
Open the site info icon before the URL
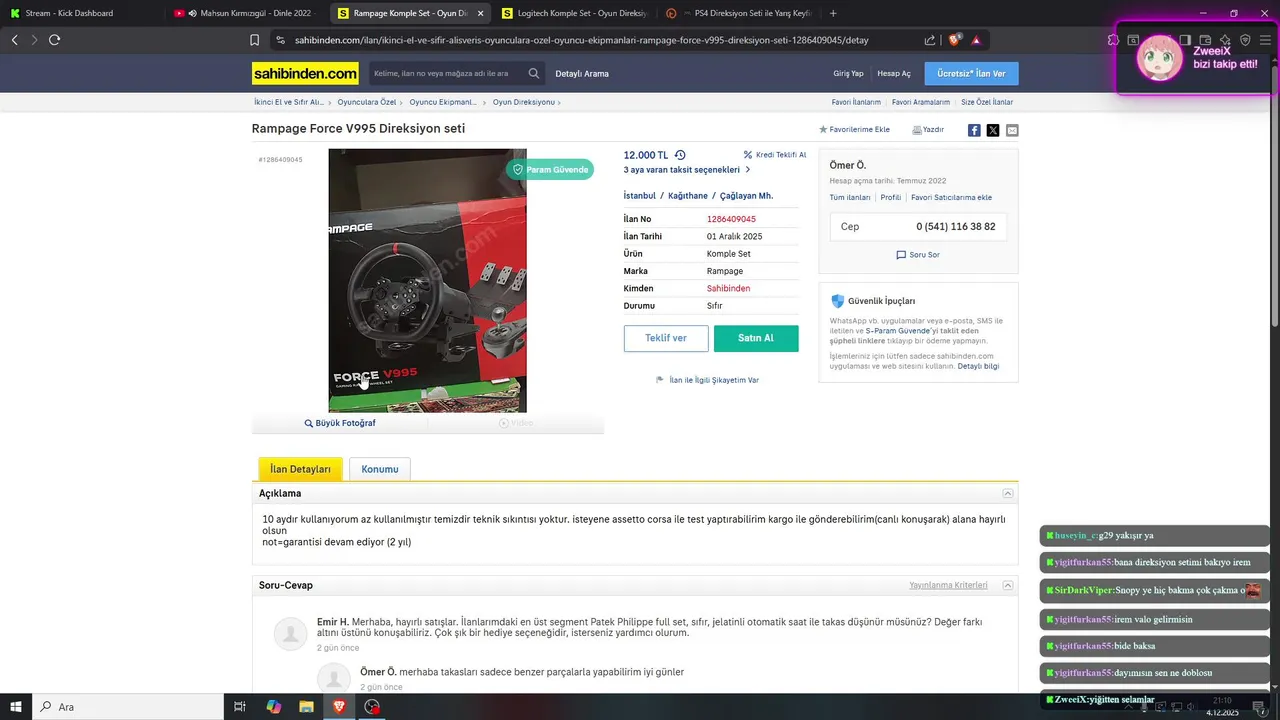pyautogui.click(x=280, y=40)
